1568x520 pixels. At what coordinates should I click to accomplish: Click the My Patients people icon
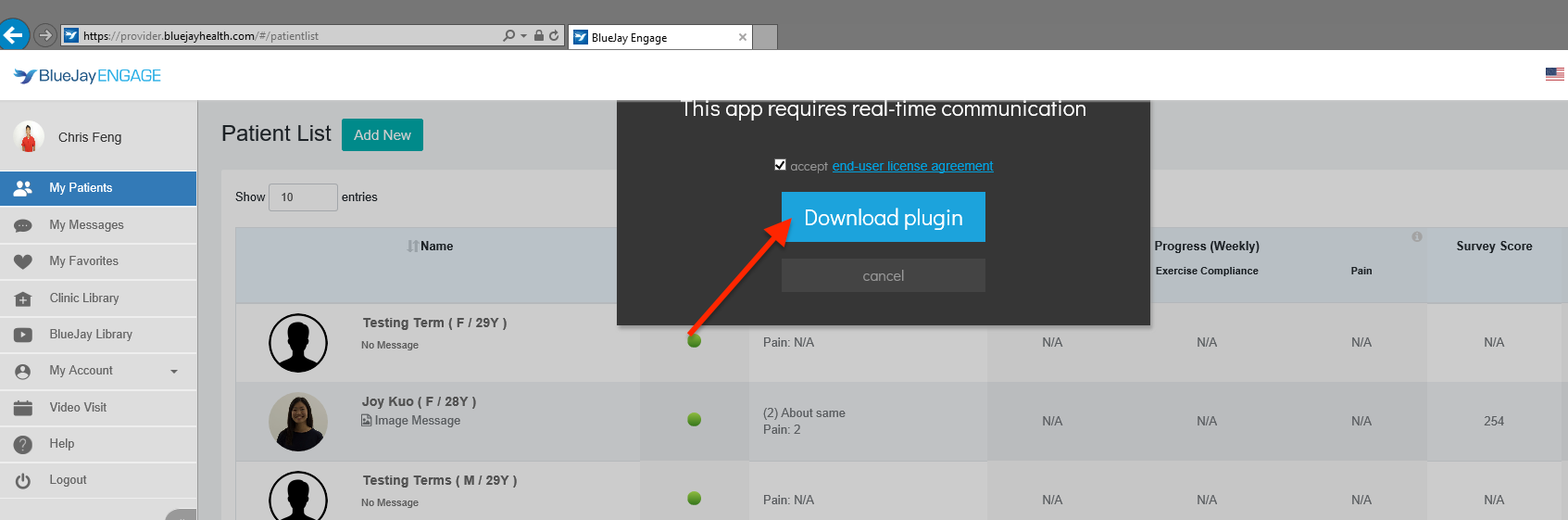click(x=23, y=188)
